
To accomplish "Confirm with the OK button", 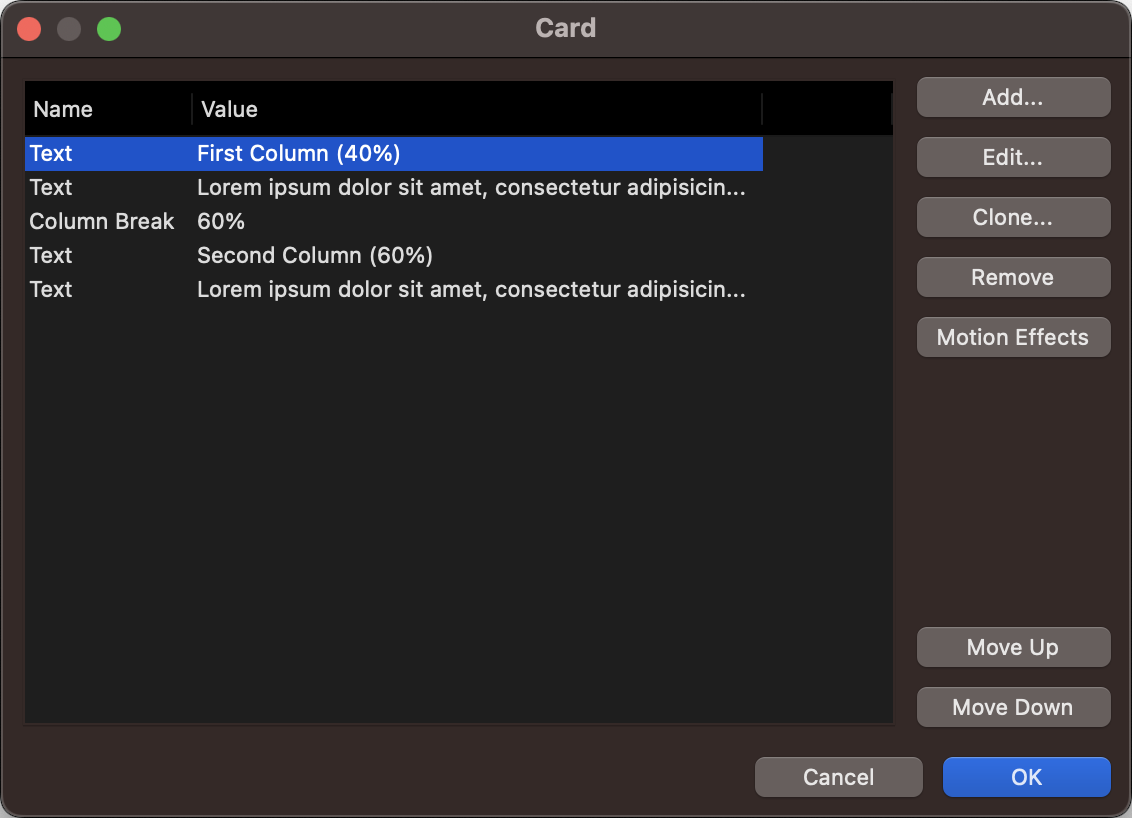I will tap(1026, 777).
